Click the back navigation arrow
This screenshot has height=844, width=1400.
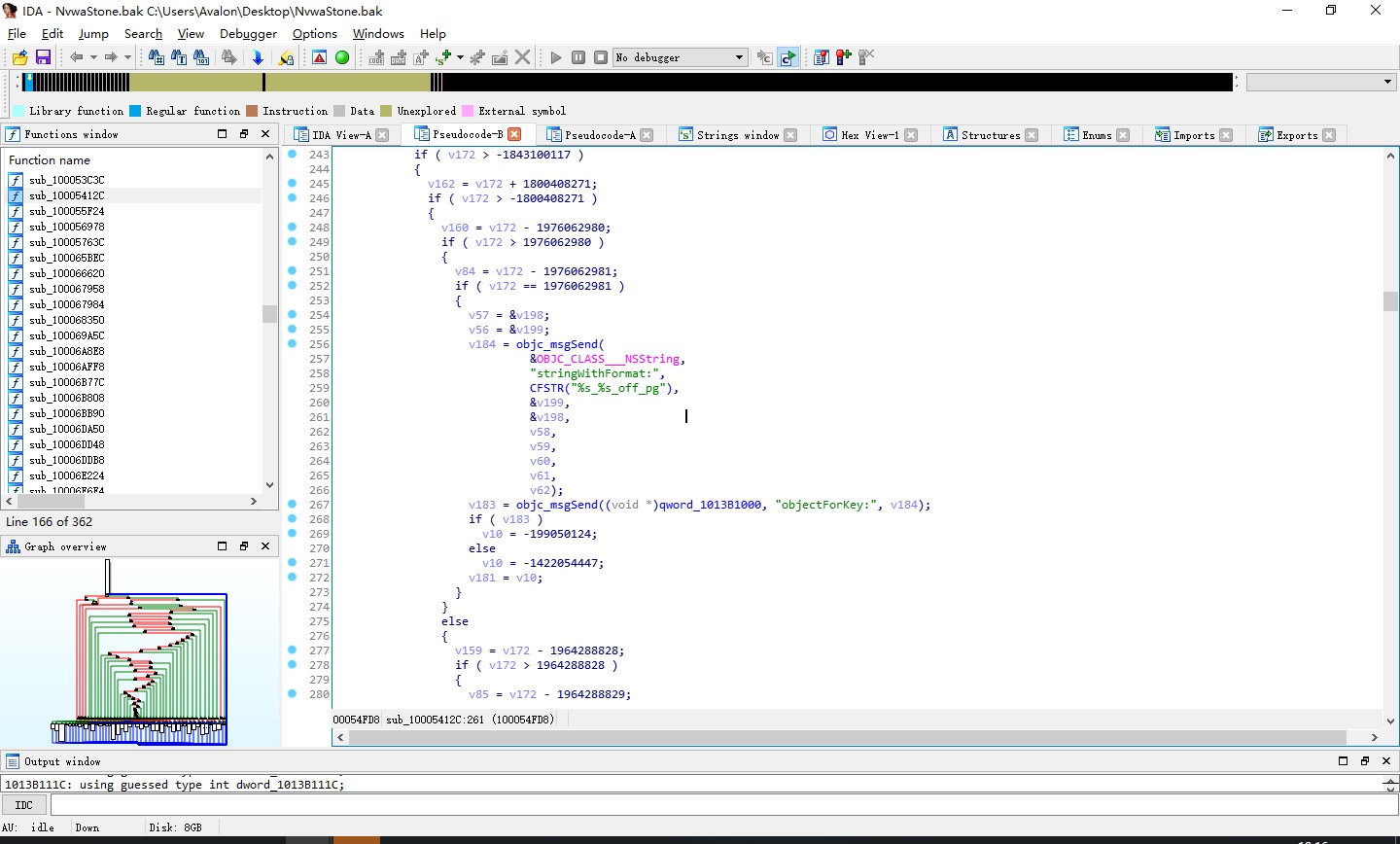click(76, 57)
